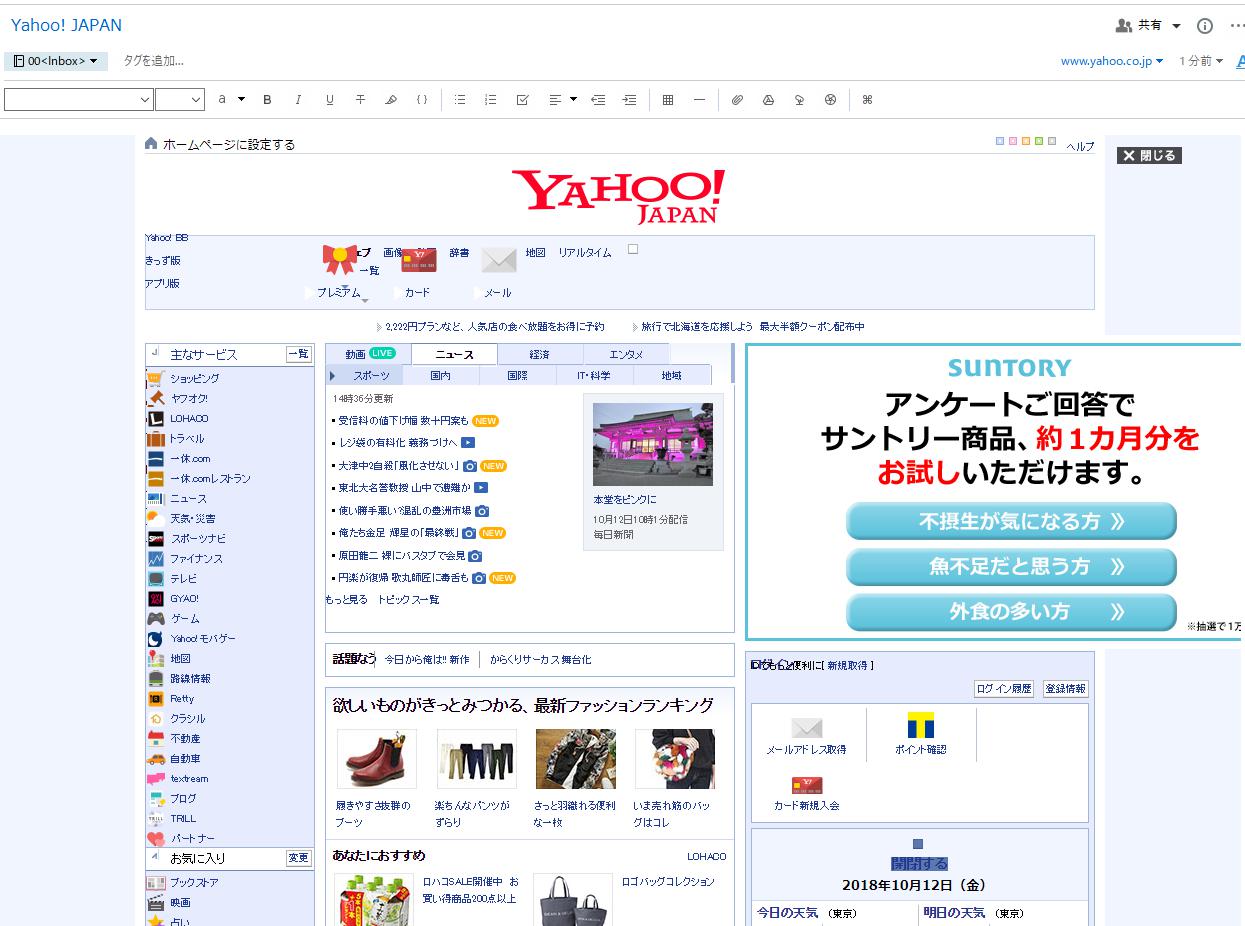Click the 外食の多い方 banner button
The height and width of the screenshot is (926, 1245).
click(x=1011, y=612)
